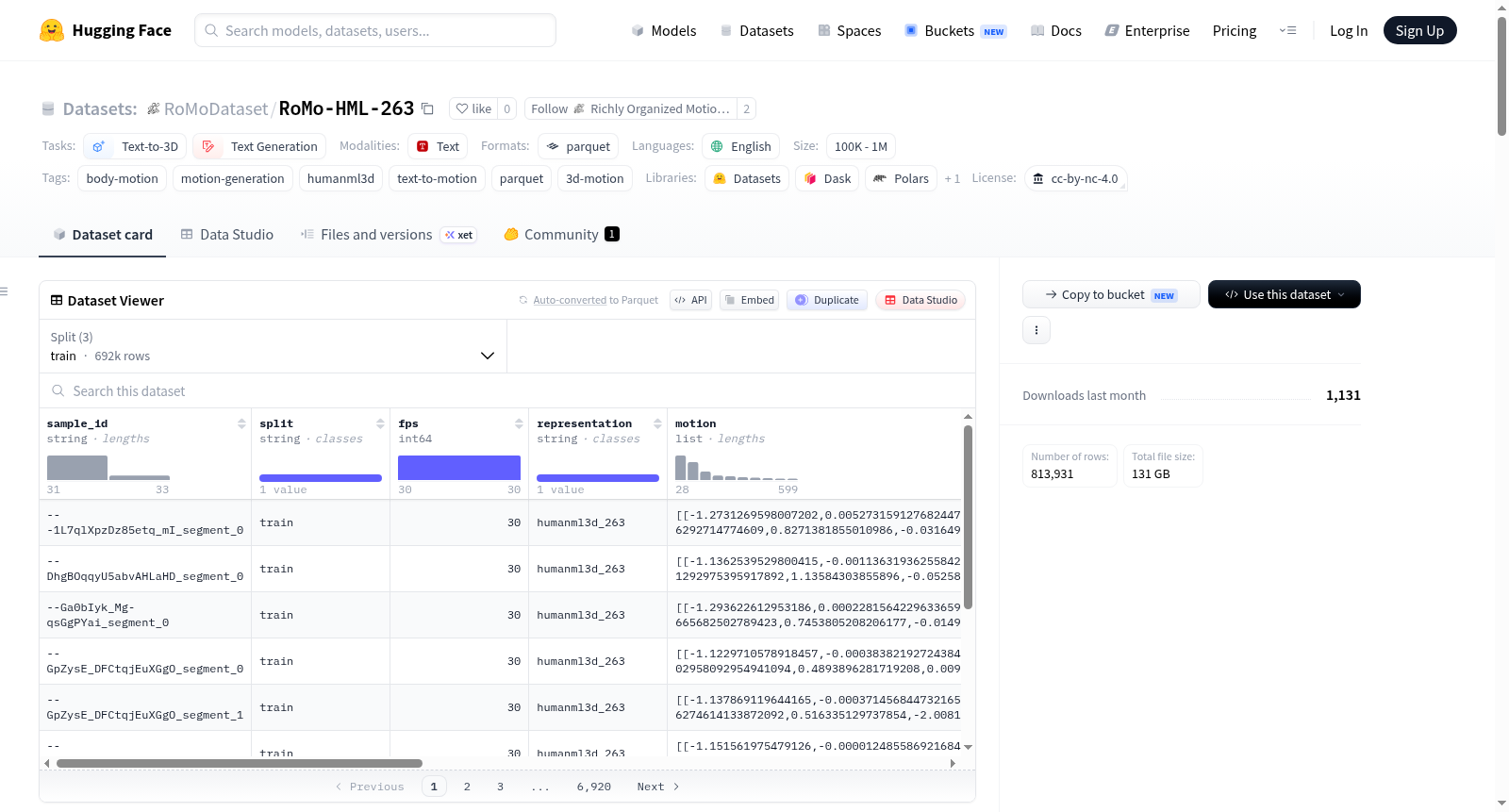This screenshot has height=812, width=1509.
Task: Expand the Split train dropdown
Action: 273,346
